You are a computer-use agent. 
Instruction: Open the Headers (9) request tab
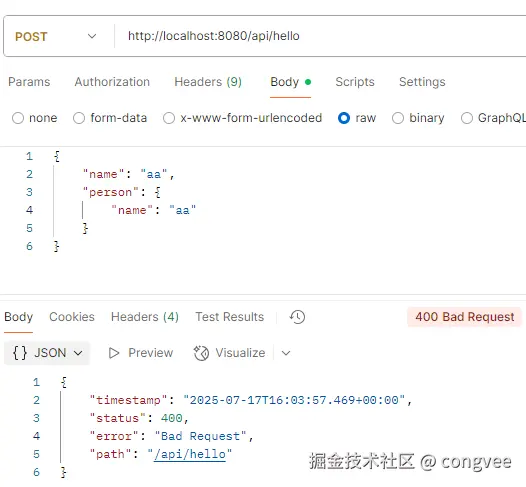click(208, 82)
